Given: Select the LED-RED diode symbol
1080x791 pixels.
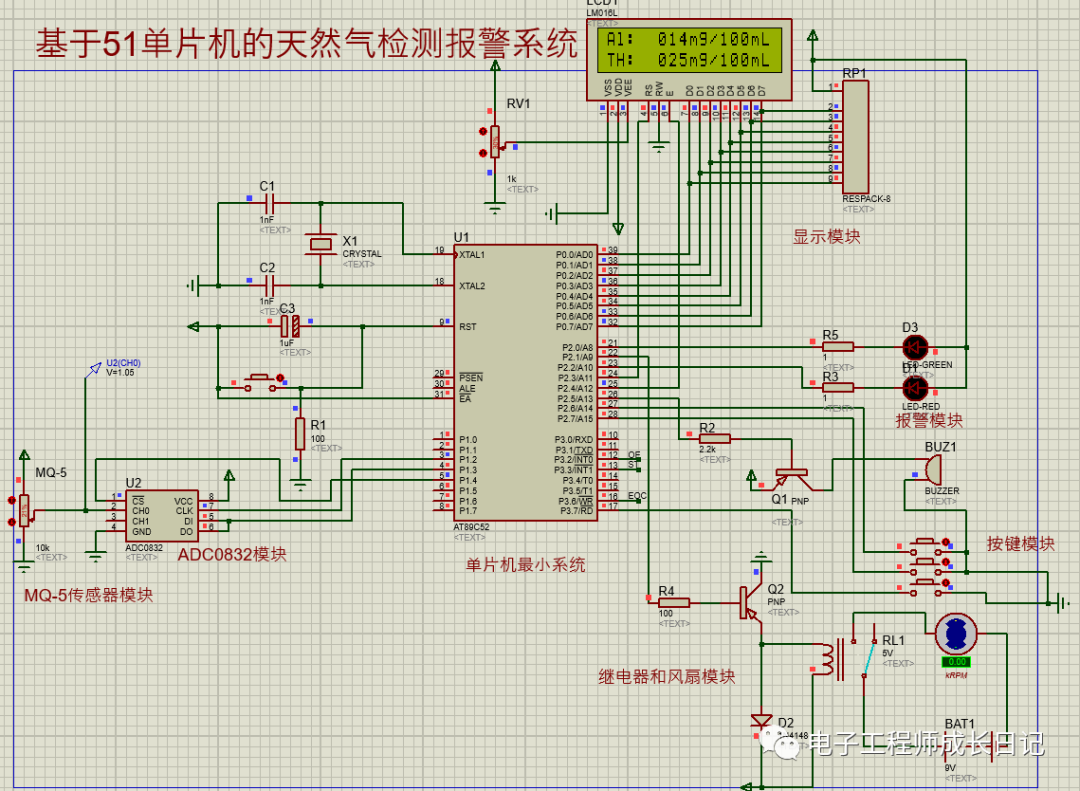Looking at the screenshot, I should coord(915,389).
